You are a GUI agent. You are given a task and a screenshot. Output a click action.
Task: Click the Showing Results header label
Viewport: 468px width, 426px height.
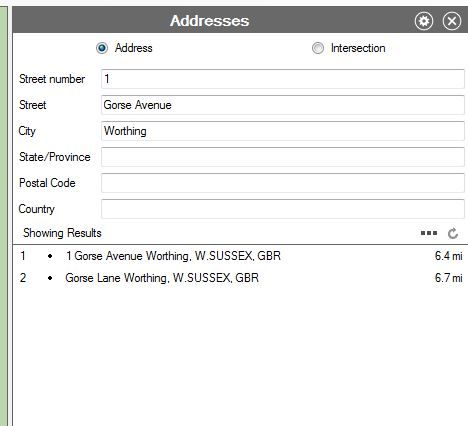click(x=62, y=233)
